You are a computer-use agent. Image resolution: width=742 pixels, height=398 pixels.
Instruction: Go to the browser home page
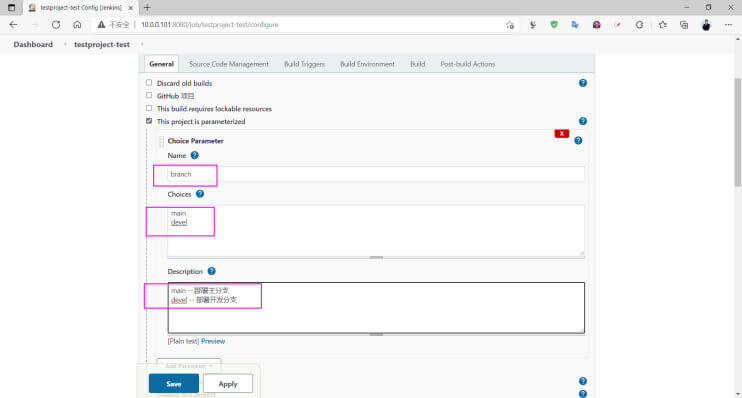coord(77,25)
